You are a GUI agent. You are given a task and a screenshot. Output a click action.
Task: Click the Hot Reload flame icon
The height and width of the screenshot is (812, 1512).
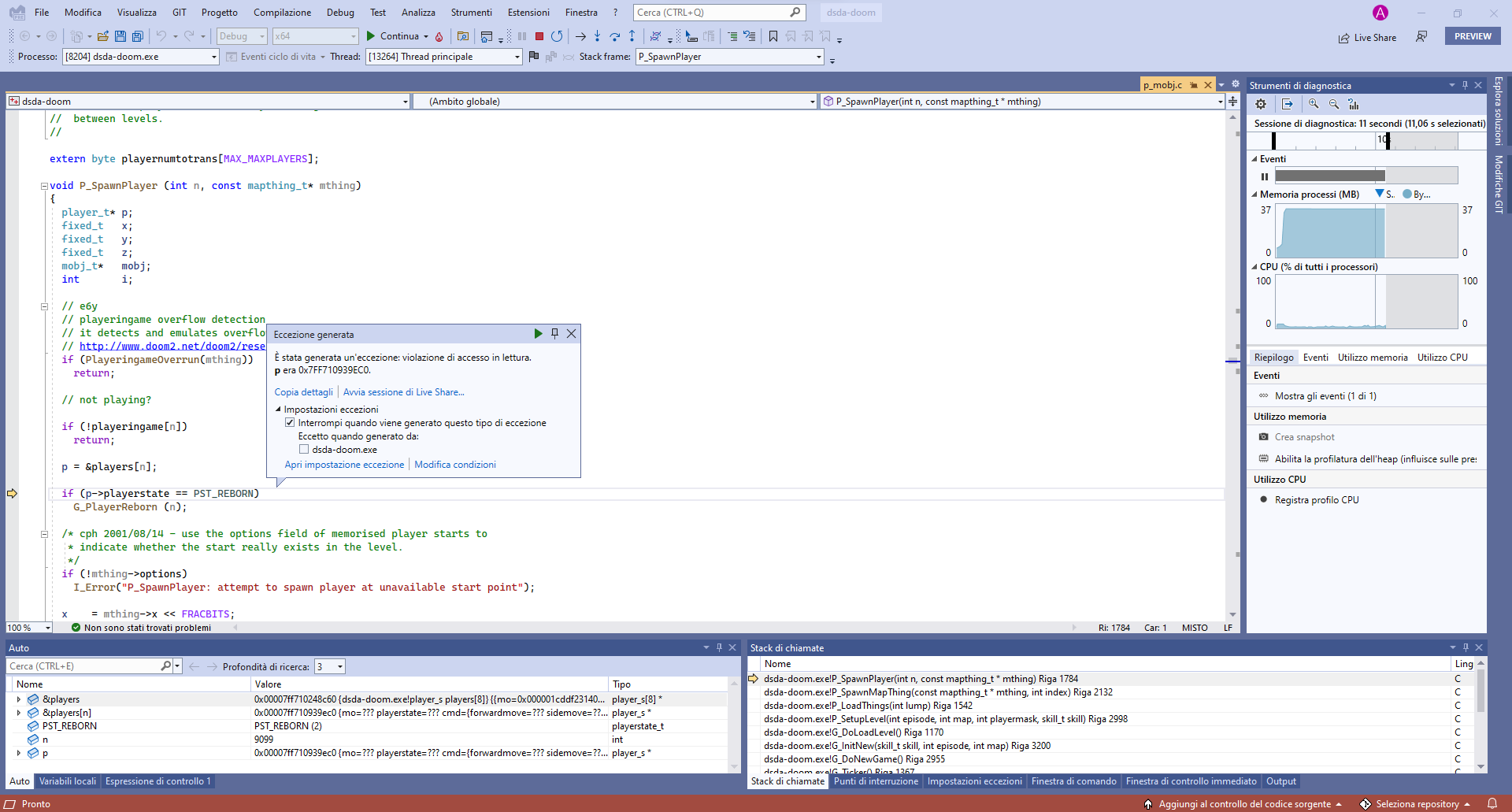[439, 36]
